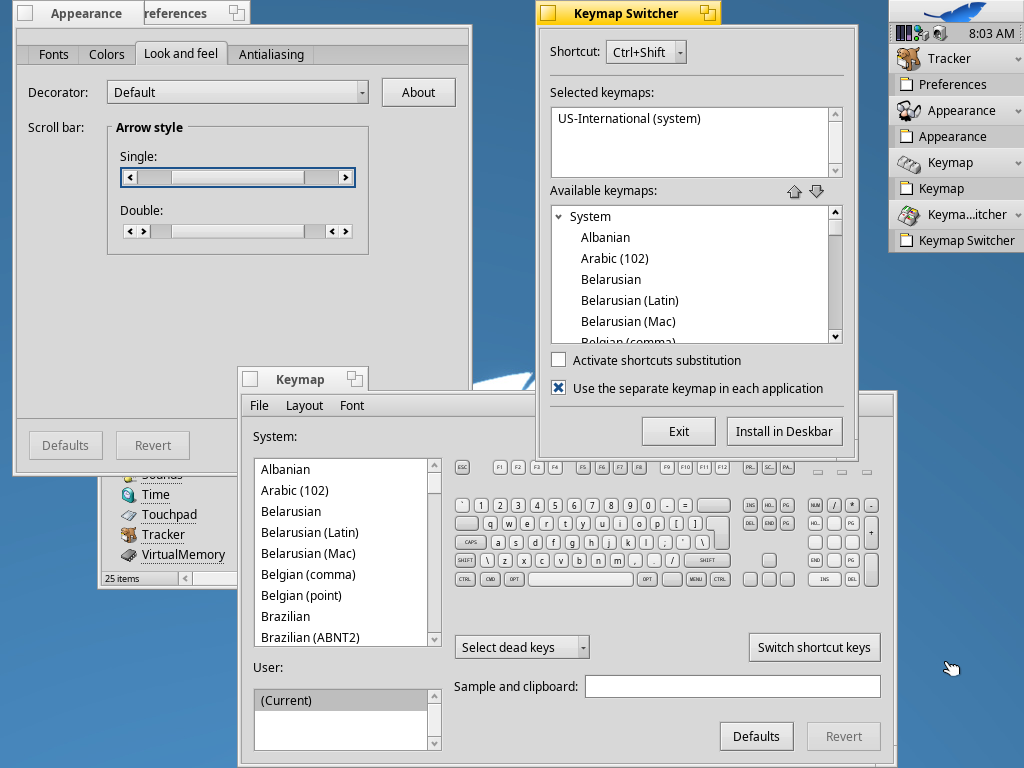Click the MENU key on keyboard layout

(696, 579)
